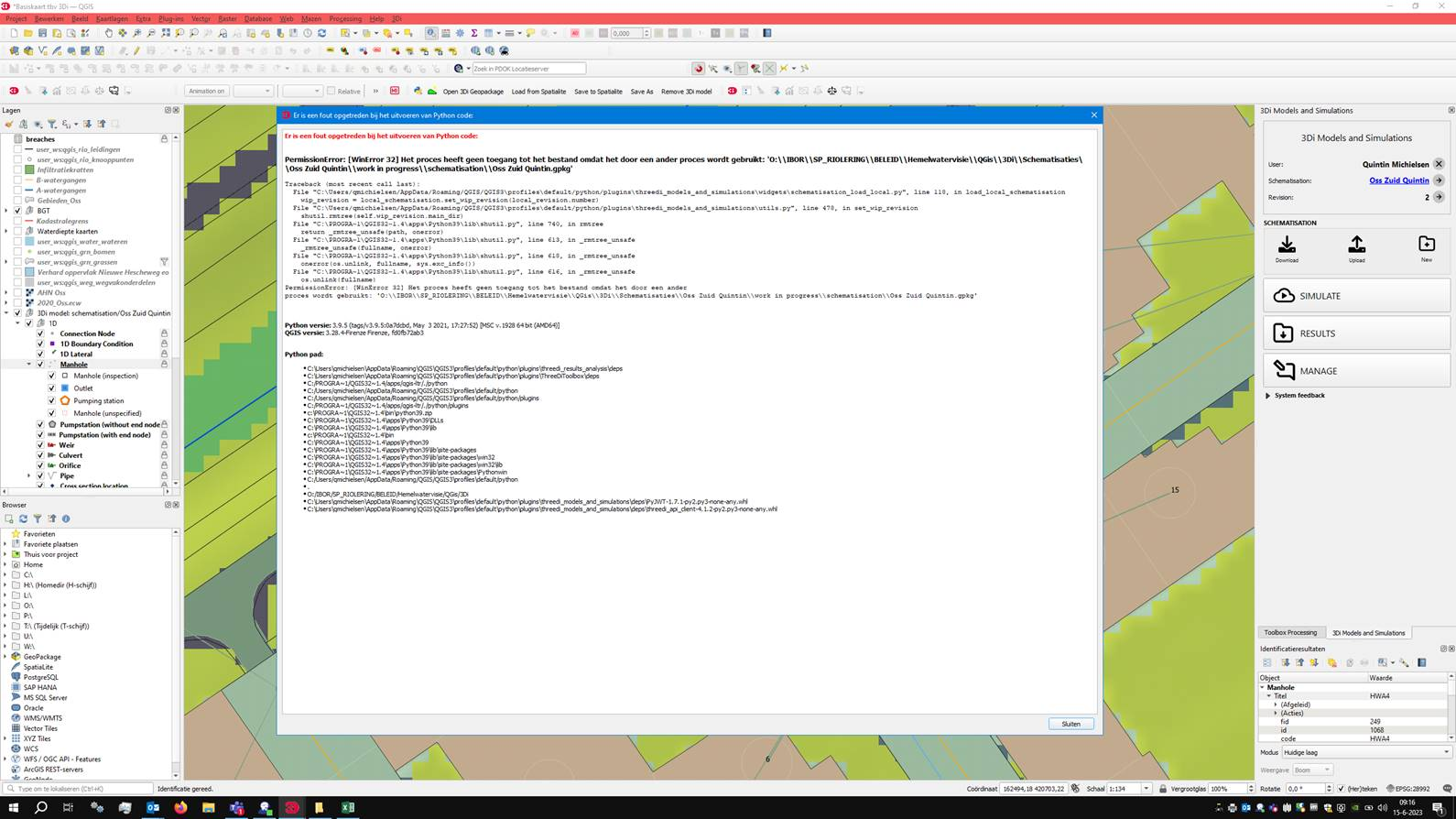Viewport: 1456px width, 819px height.
Task: Click the SIMULATE button
Action: coord(1356,296)
